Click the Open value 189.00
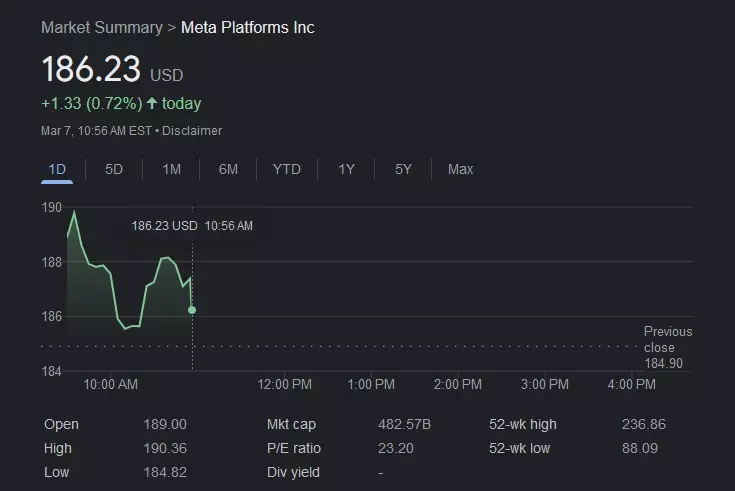735x491 pixels. coord(165,424)
